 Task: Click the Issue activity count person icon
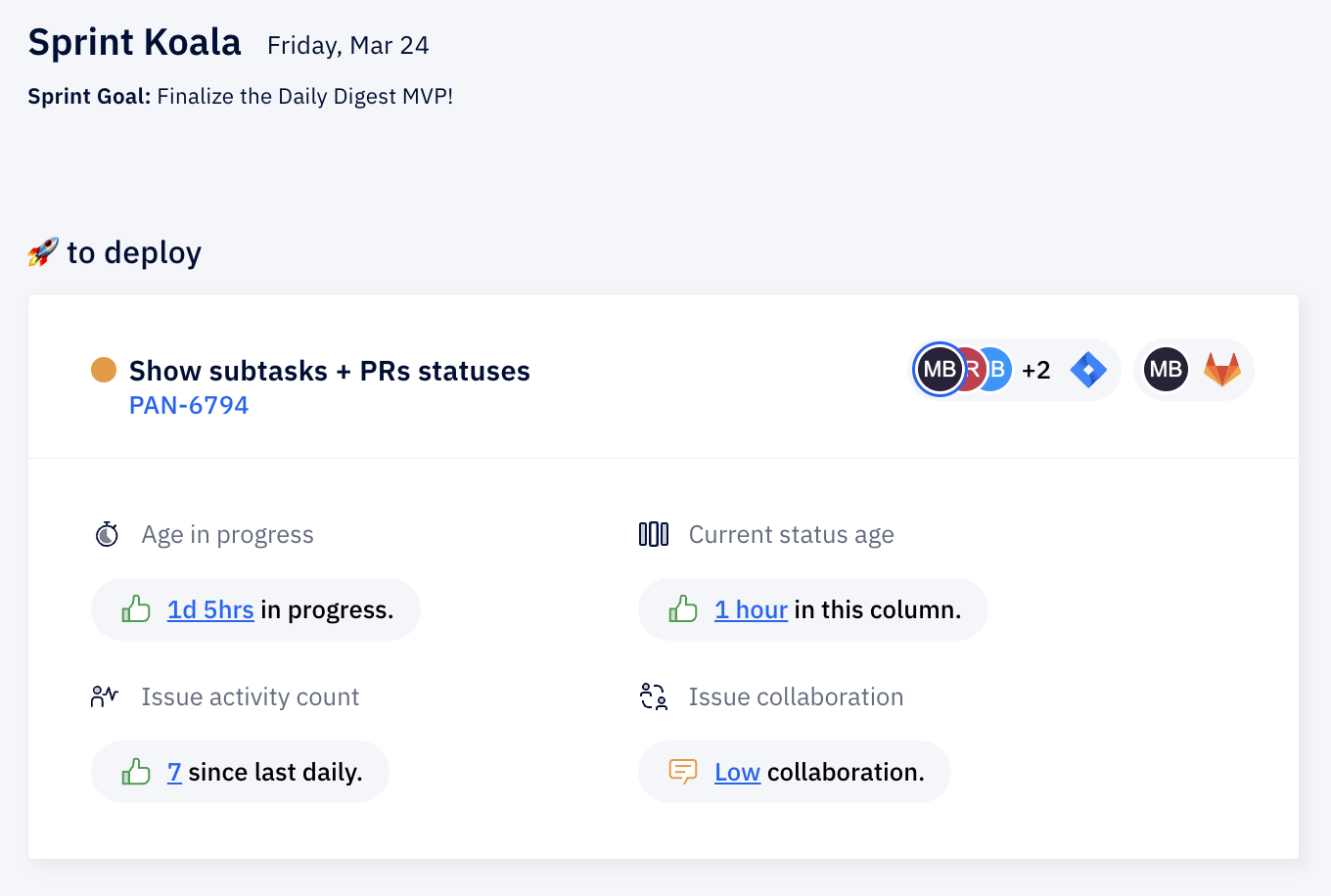point(105,696)
